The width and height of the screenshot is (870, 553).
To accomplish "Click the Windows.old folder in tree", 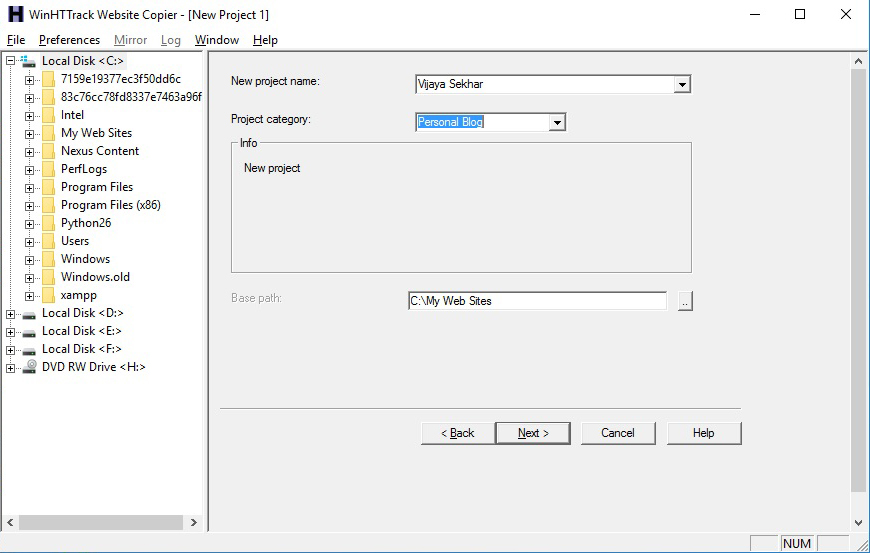I will coord(95,277).
